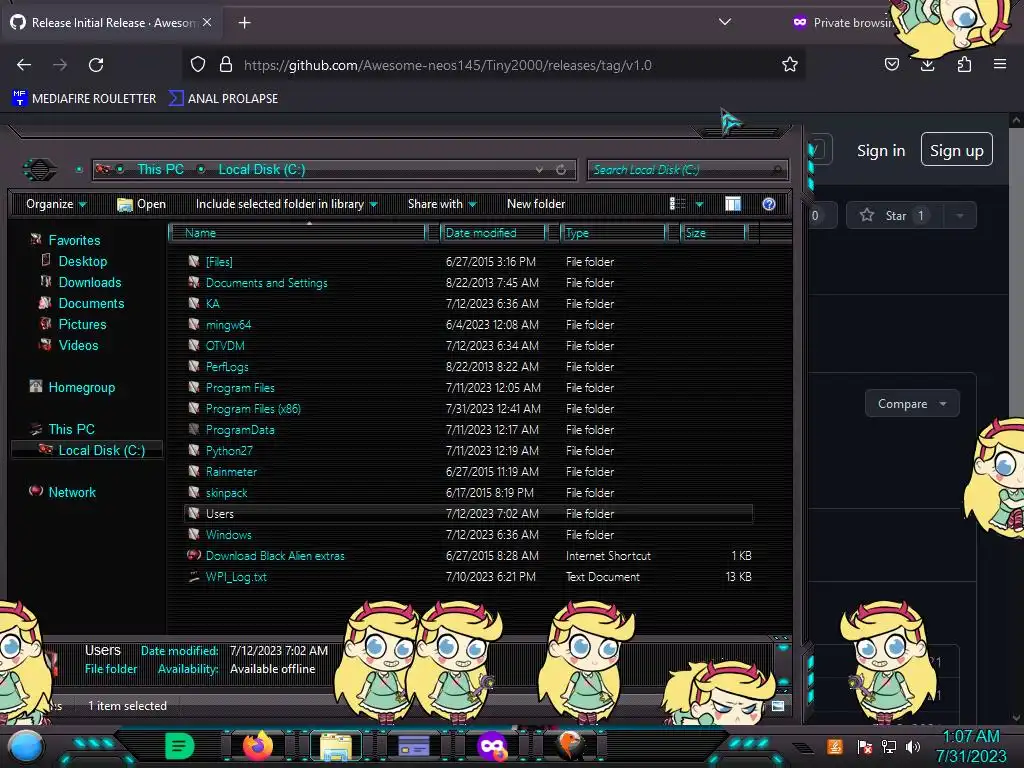1024x768 pixels.
Task: Select Desktop in Favorites
Action: tap(83, 261)
